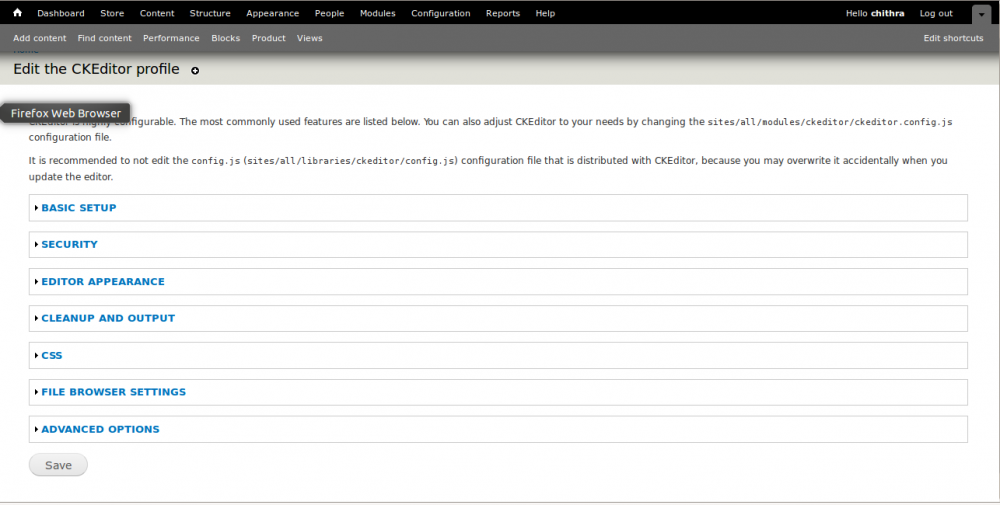Image resolution: width=1000 pixels, height=505 pixels.
Task: Go to the Modules admin menu
Action: (377, 13)
